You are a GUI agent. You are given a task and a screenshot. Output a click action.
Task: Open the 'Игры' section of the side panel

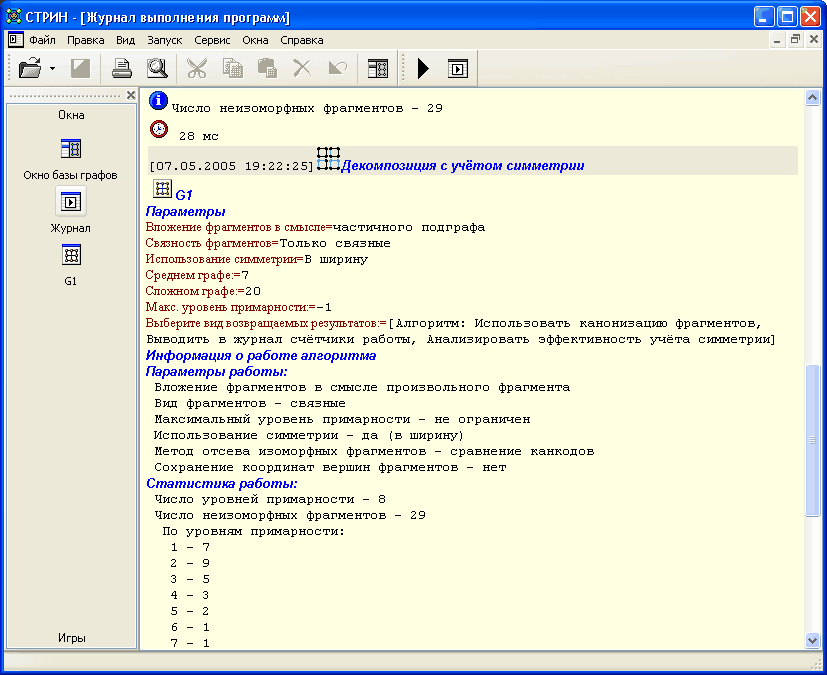(x=71, y=638)
